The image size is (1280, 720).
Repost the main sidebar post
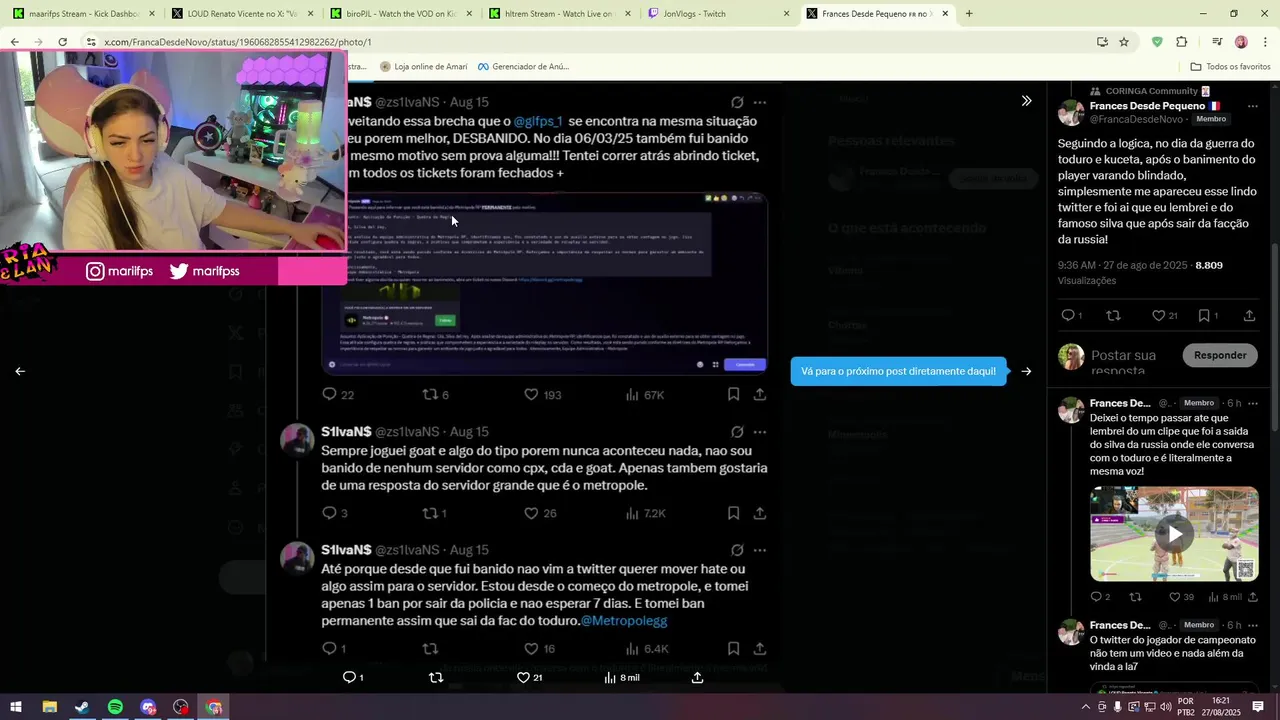point(1113,315)
